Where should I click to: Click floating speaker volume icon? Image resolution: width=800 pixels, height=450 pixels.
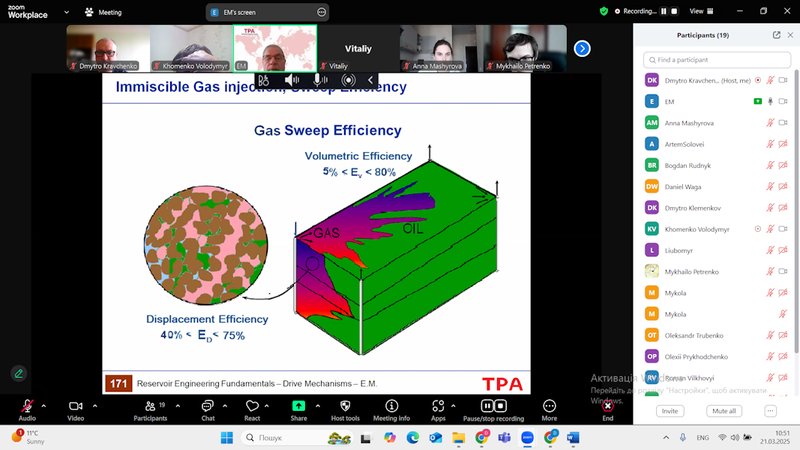click(292, 80)
